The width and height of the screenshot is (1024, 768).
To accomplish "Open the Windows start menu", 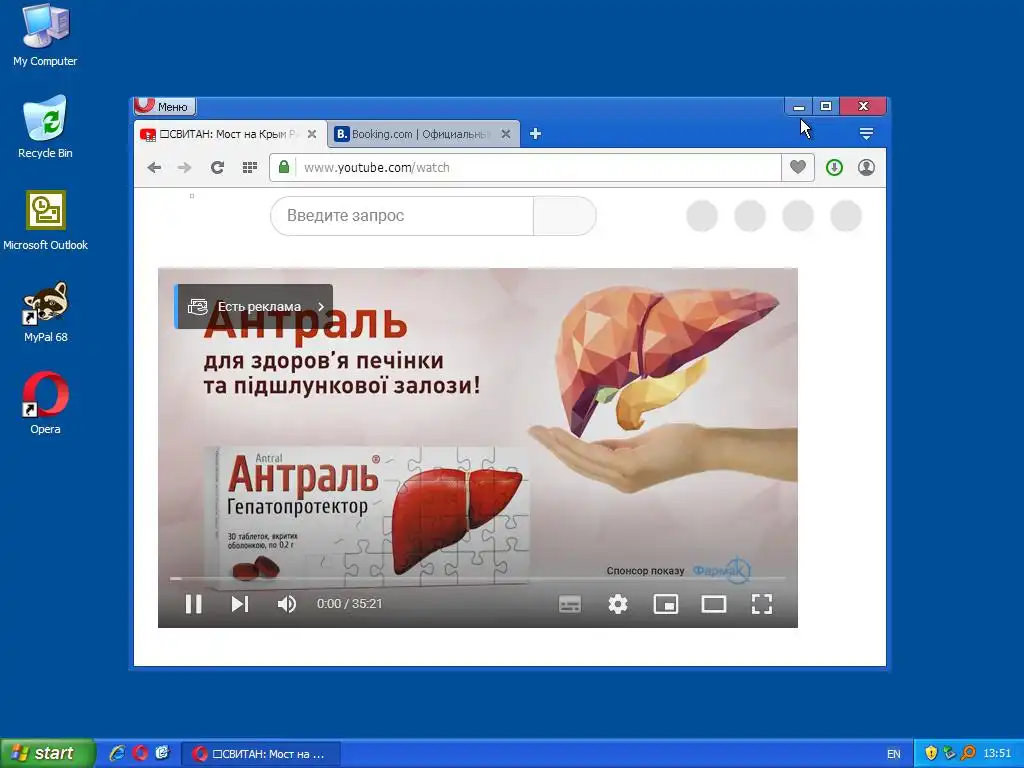I will [47, 753].
